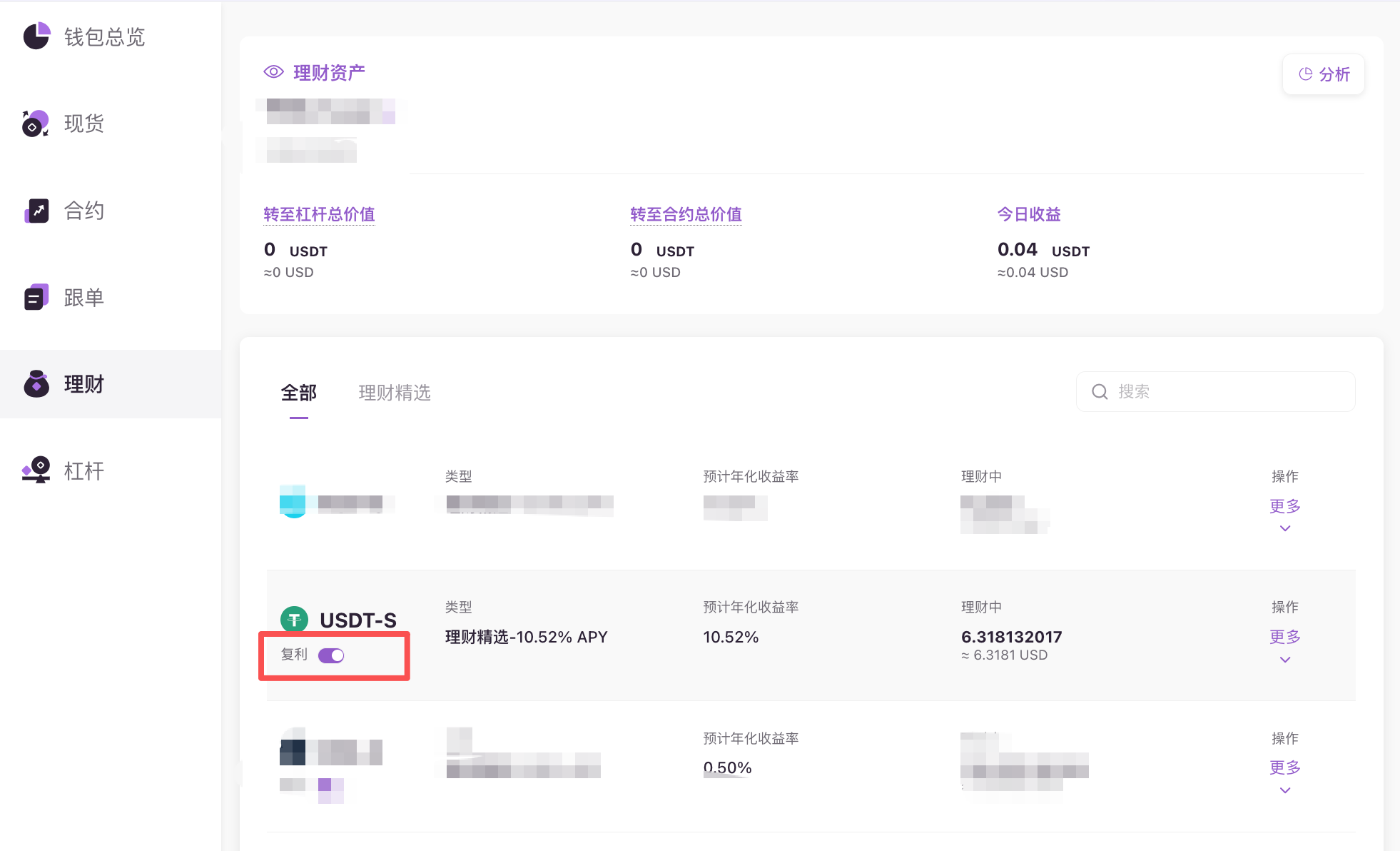Click the futures contract chart icon

36,211
